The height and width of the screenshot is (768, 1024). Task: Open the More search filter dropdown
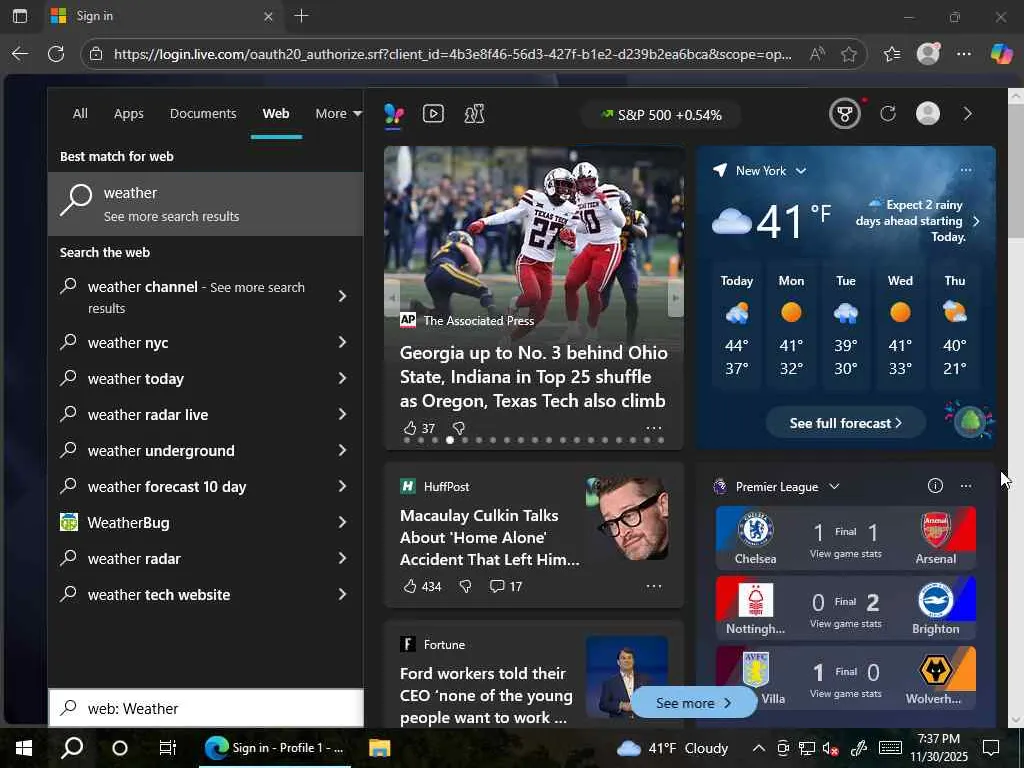pyautogui.click(x=338, y=114)
